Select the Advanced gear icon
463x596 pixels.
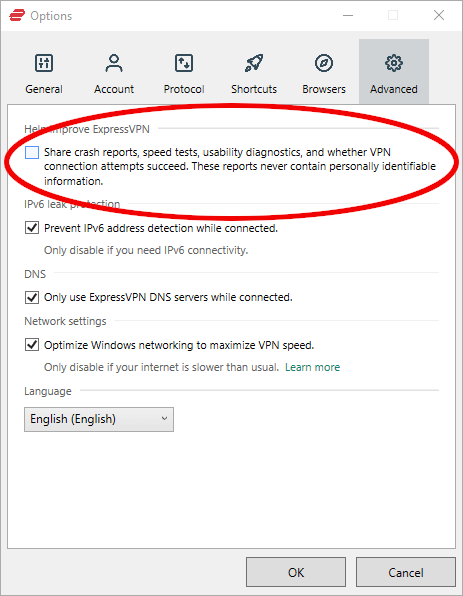point(394,63)
